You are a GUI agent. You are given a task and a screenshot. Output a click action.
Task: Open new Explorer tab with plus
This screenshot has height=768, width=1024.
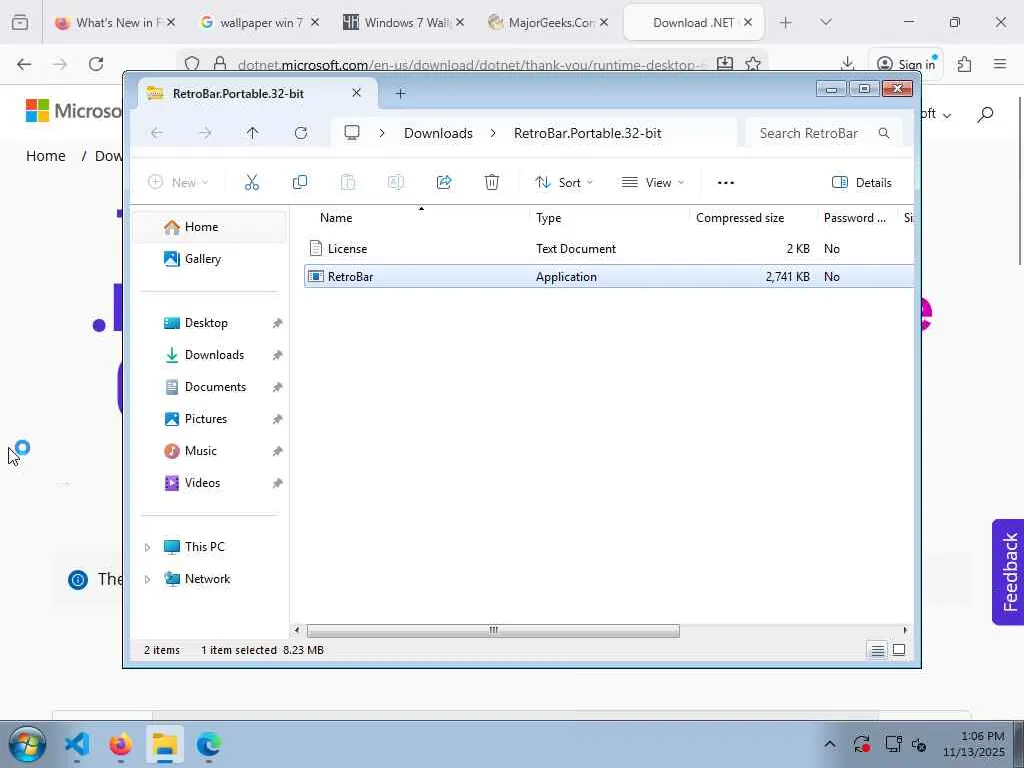click(400, 94)
